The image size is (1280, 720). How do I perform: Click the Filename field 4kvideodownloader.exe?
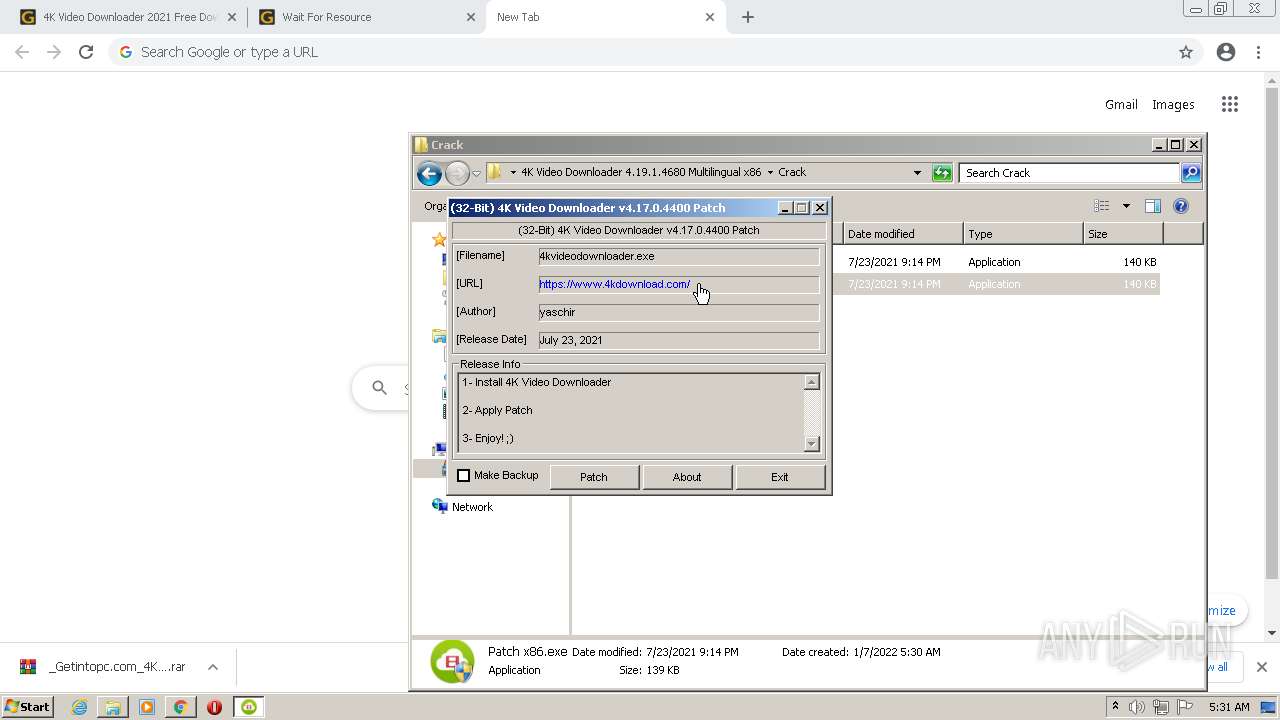click(678, 256)
